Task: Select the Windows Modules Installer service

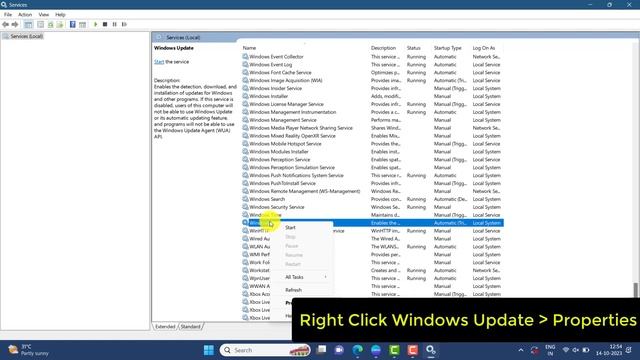Action: point(279,151)
